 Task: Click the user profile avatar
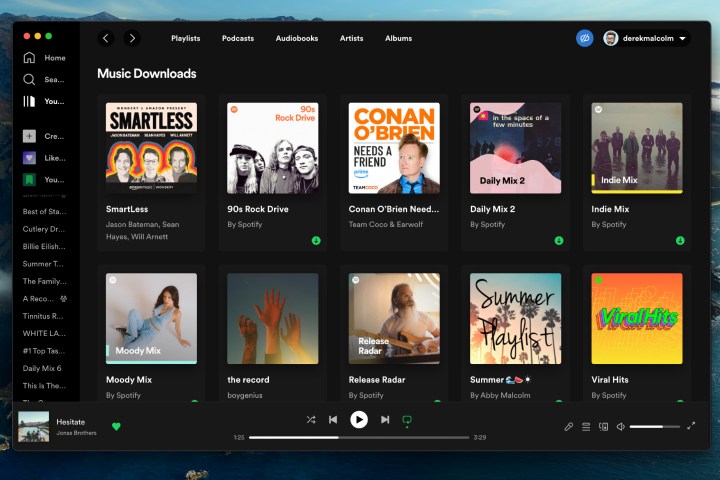click(x=611, y=38)
